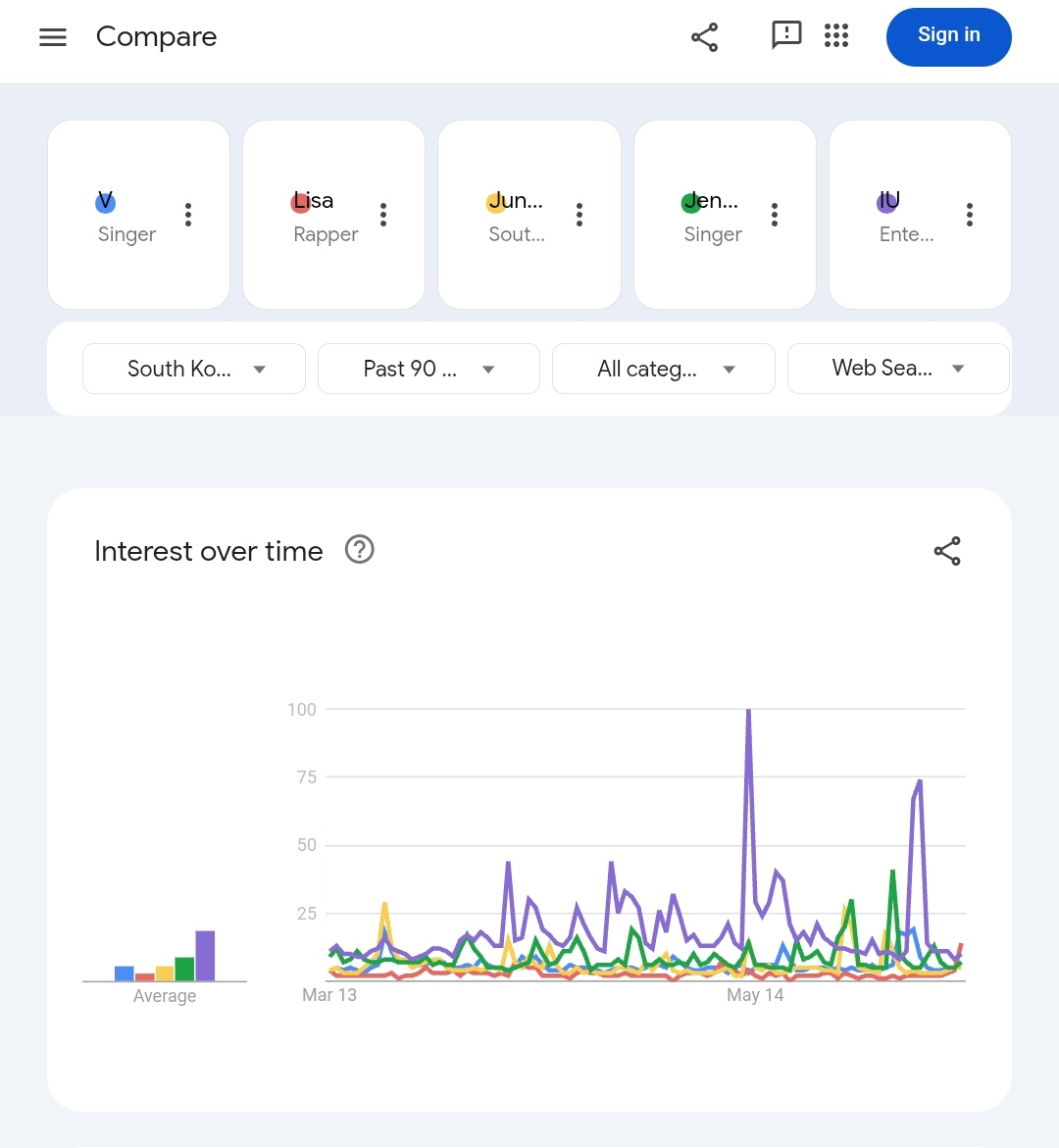Click the 75 value on the y-axis
This screenshot has height=1148, width=1059.
307,776
